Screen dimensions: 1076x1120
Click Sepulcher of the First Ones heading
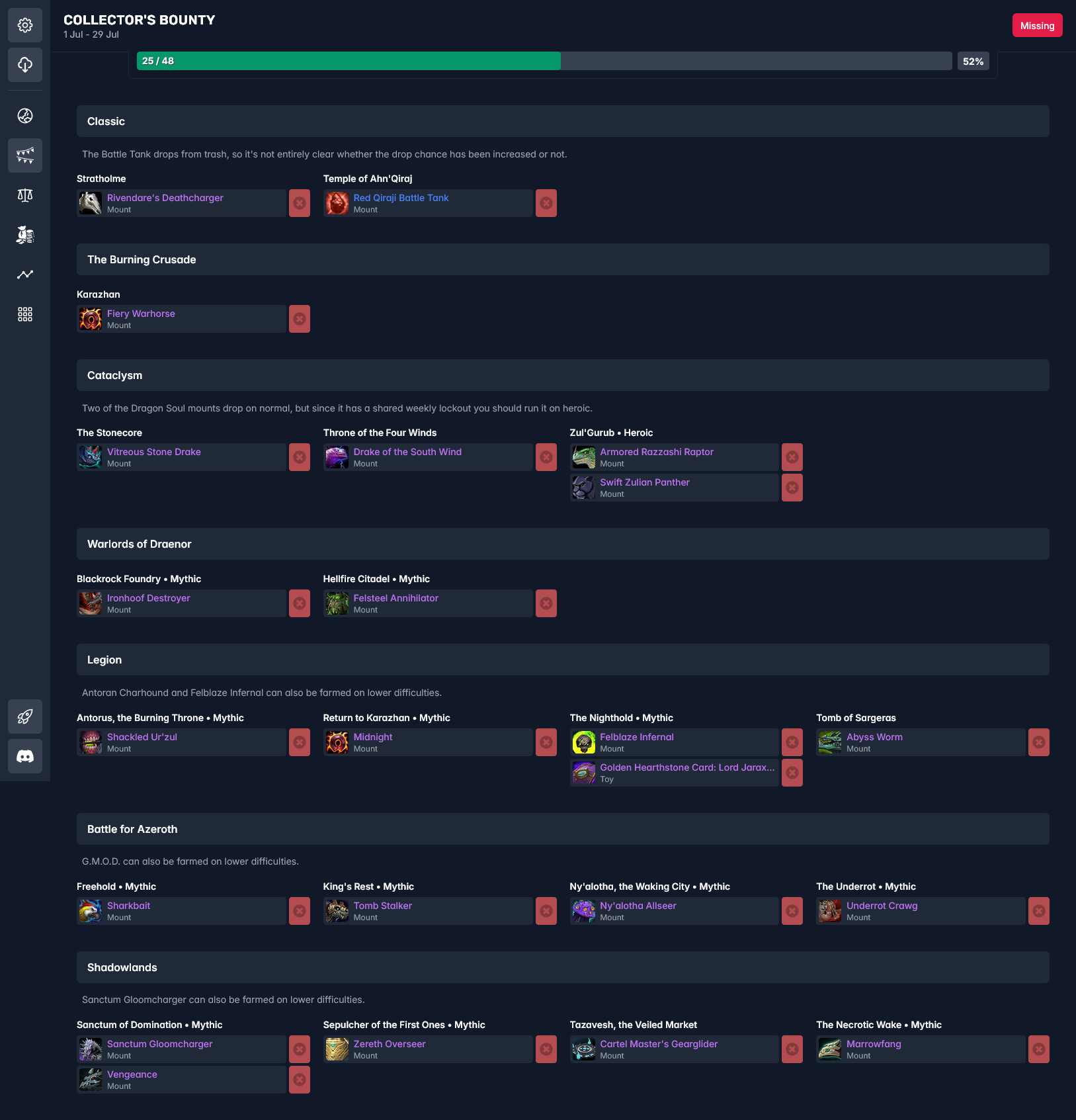tap(404, 1025)
